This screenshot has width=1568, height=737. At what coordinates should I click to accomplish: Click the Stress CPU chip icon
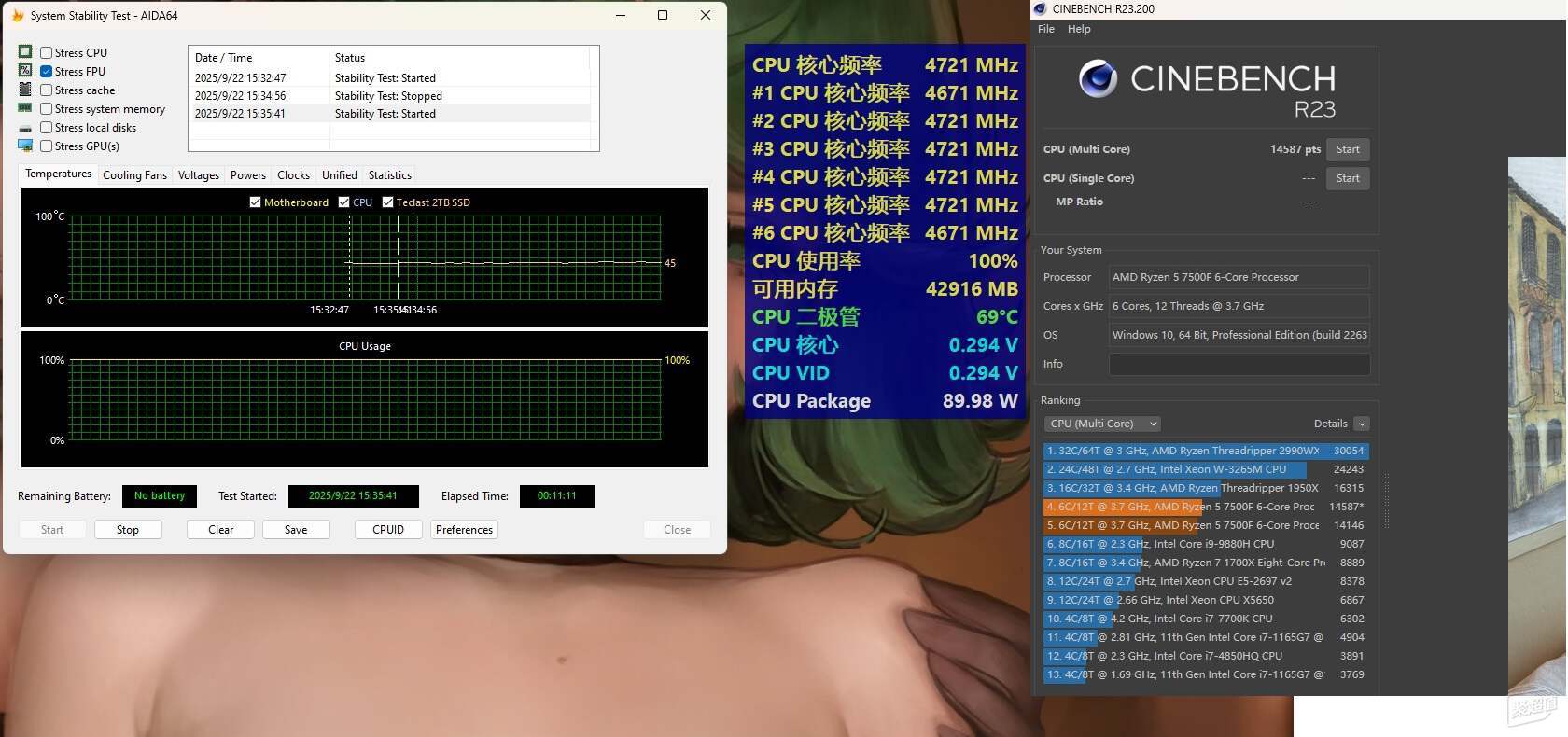(x=25, y=52)
